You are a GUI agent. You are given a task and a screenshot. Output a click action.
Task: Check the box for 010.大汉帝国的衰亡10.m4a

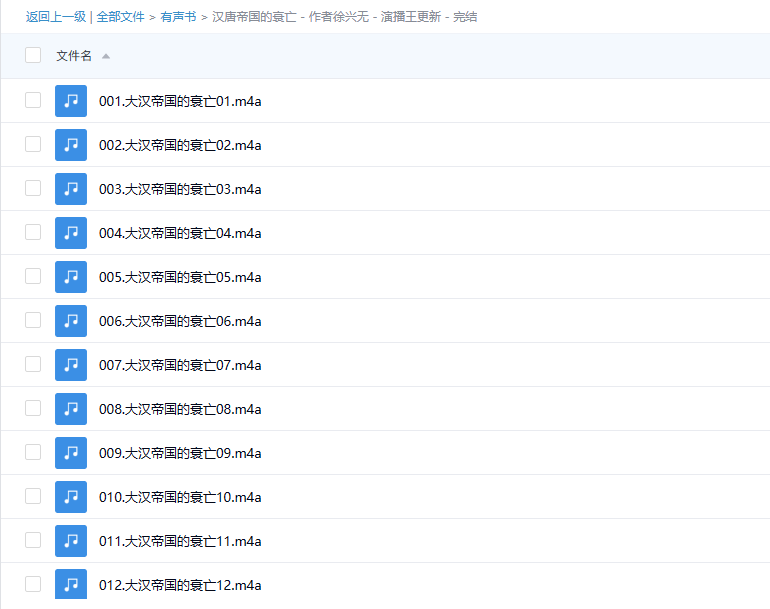pyautogui.click(x=33, y=496)
